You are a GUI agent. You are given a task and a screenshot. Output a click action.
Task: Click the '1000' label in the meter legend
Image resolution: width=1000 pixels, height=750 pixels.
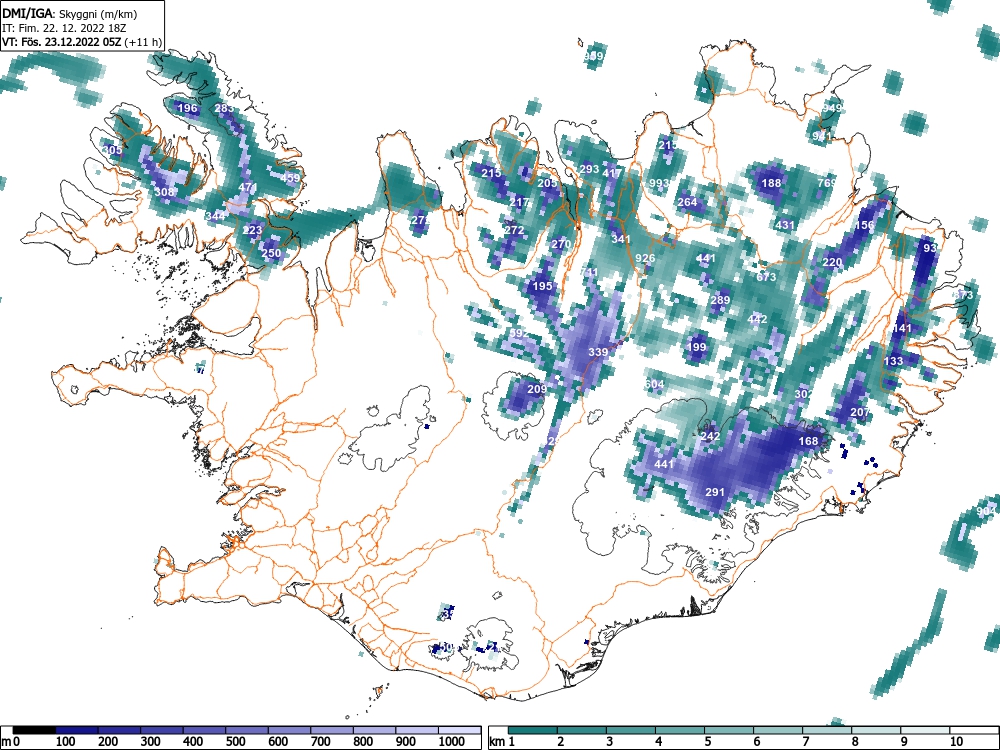(x=452, y=742)
